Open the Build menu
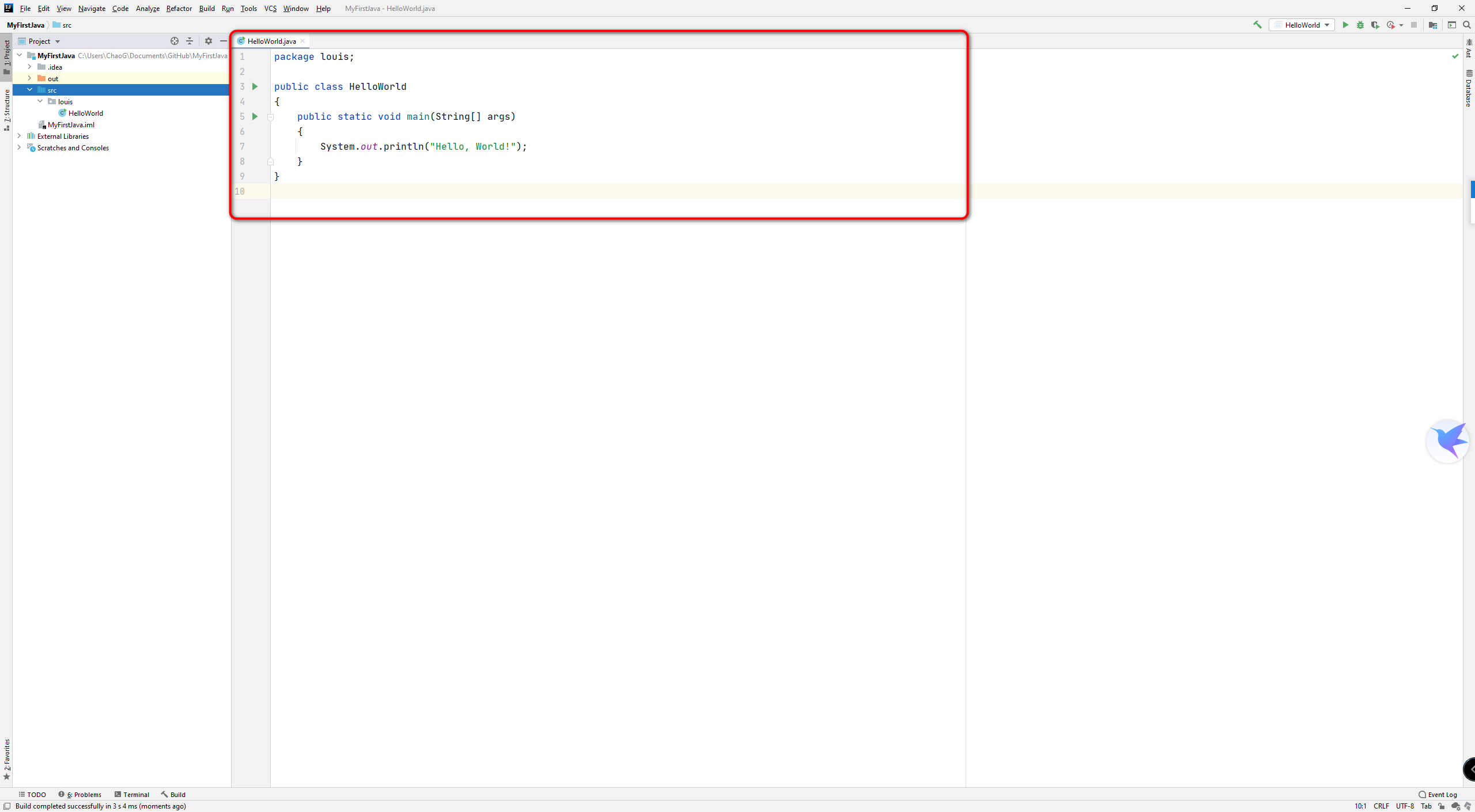The height and width of the screenshot is (812, 1475). (207, 8)
